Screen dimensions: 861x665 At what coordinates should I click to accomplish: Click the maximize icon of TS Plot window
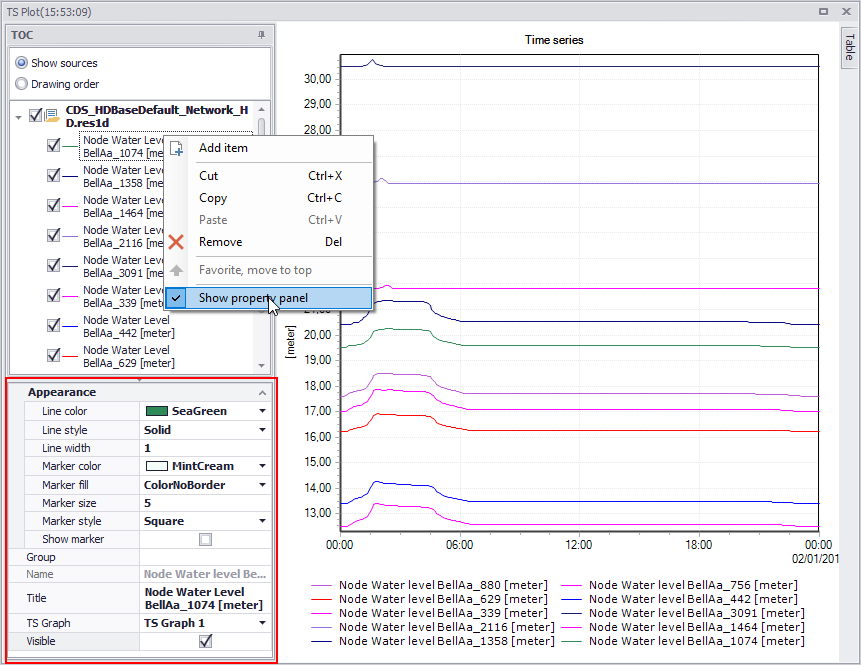tap(823, 12)
